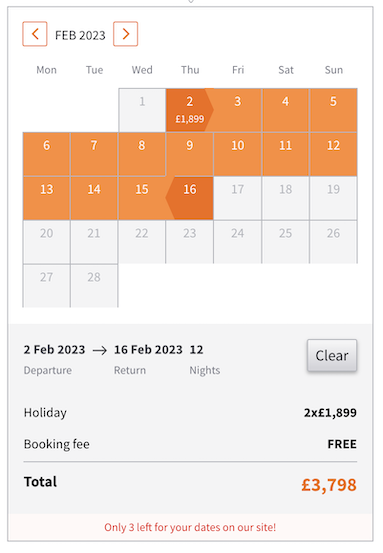
Task: Select Sunday February 12
Action: (333, 154)
